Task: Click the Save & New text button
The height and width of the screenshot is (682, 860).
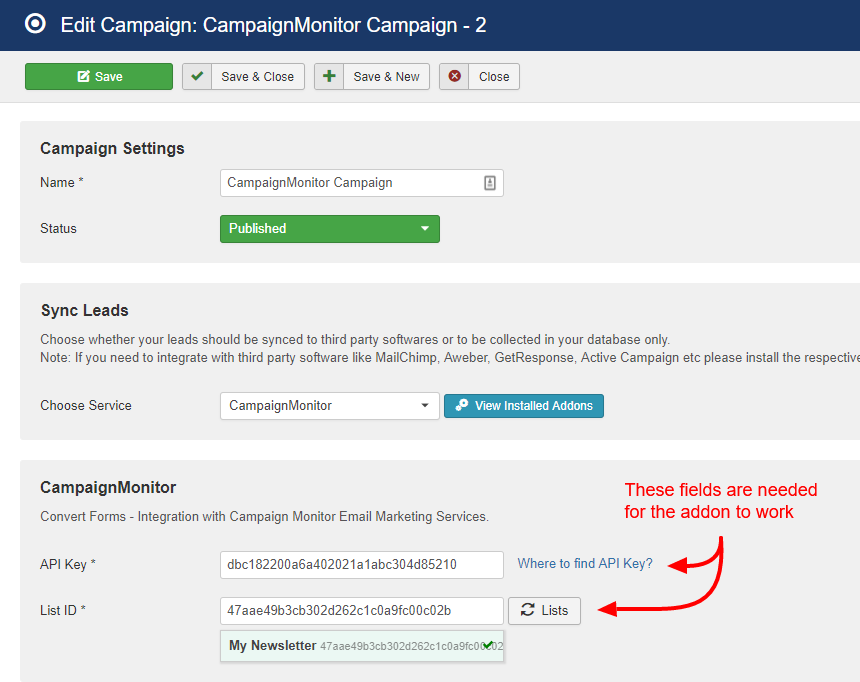Action: (387, 76)
